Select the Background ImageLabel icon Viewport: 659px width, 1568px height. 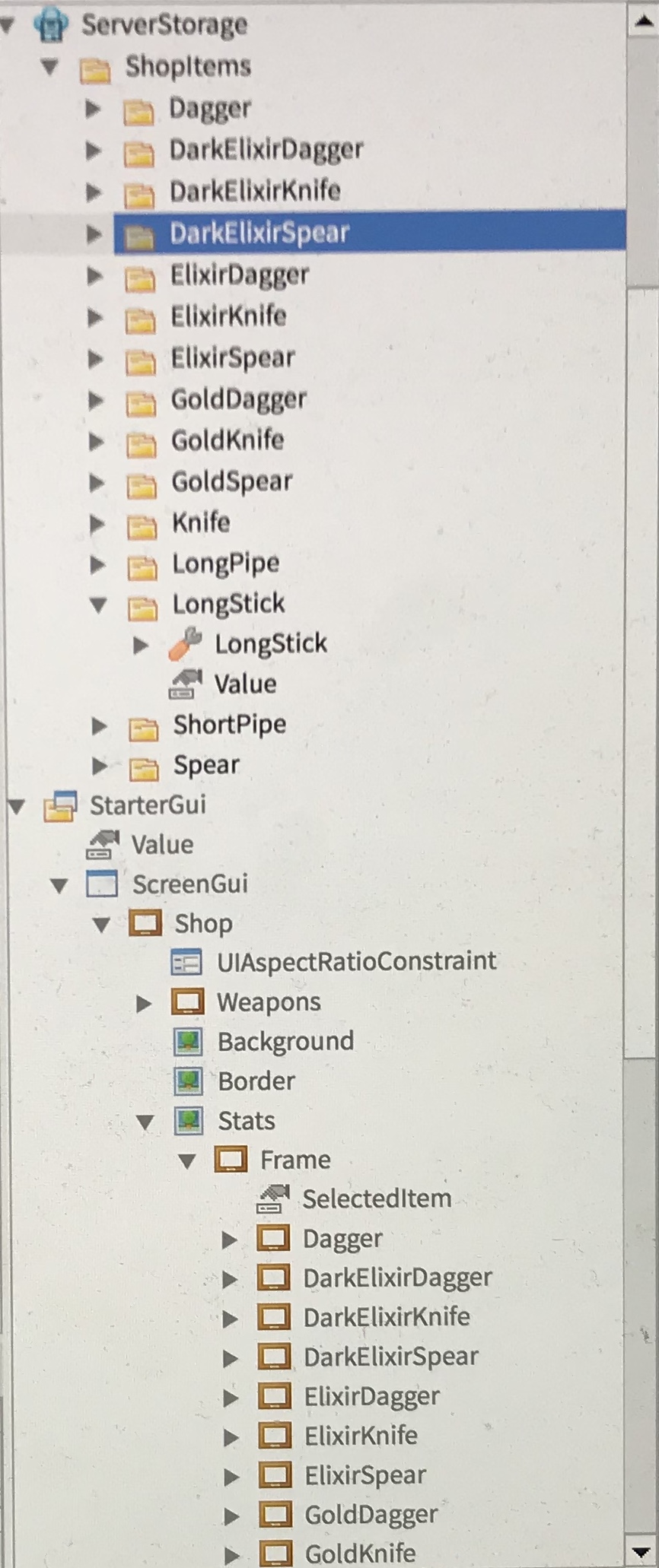point(189,1041)
